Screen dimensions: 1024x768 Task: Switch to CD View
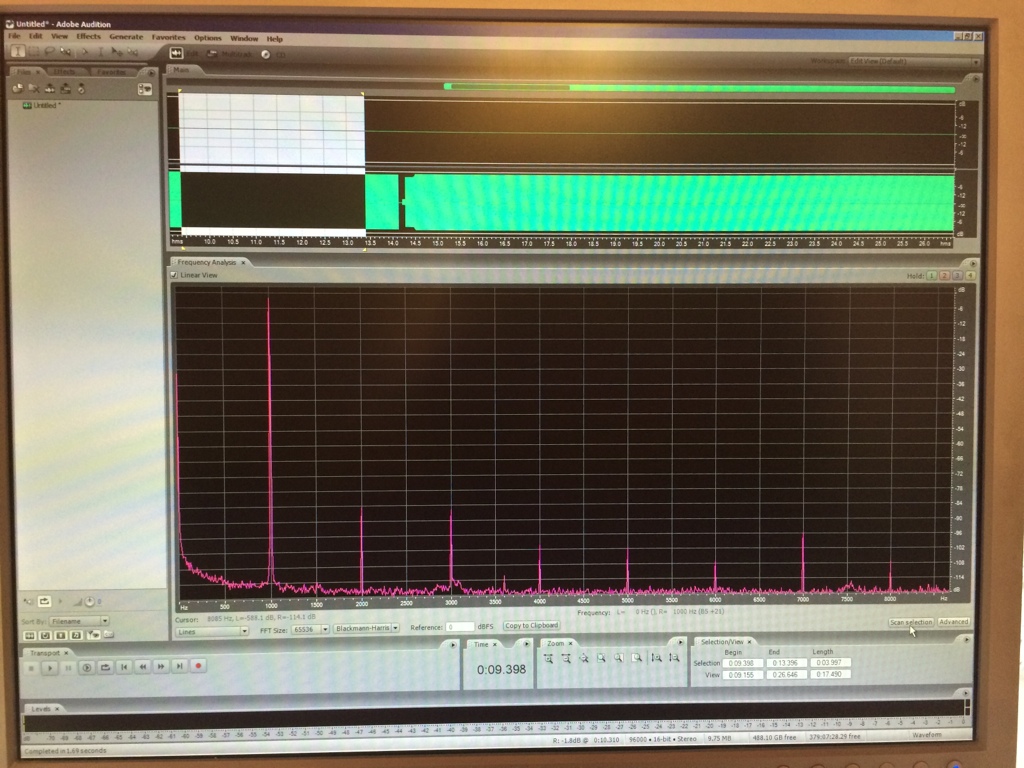click(274, 55)
